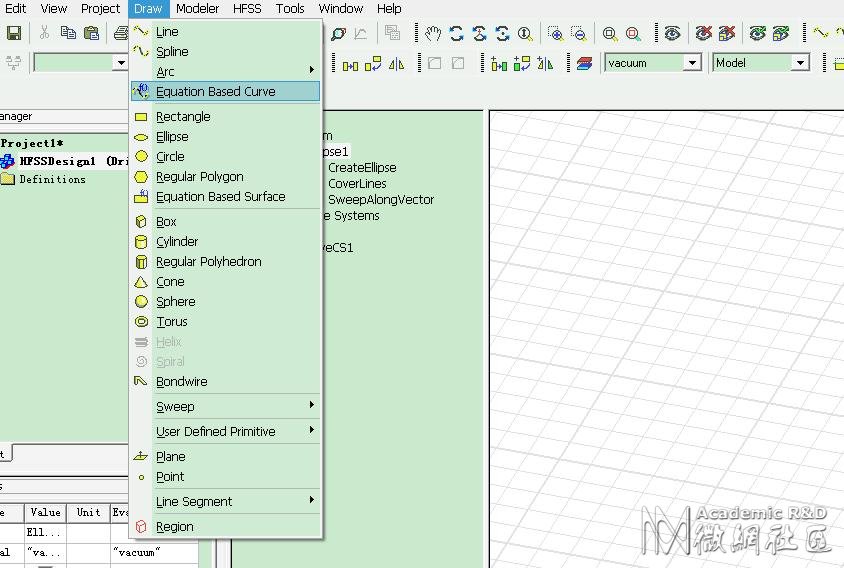Choose Line from the Draw menu
The image size is (844, 568).
click(x=226, y=32)
